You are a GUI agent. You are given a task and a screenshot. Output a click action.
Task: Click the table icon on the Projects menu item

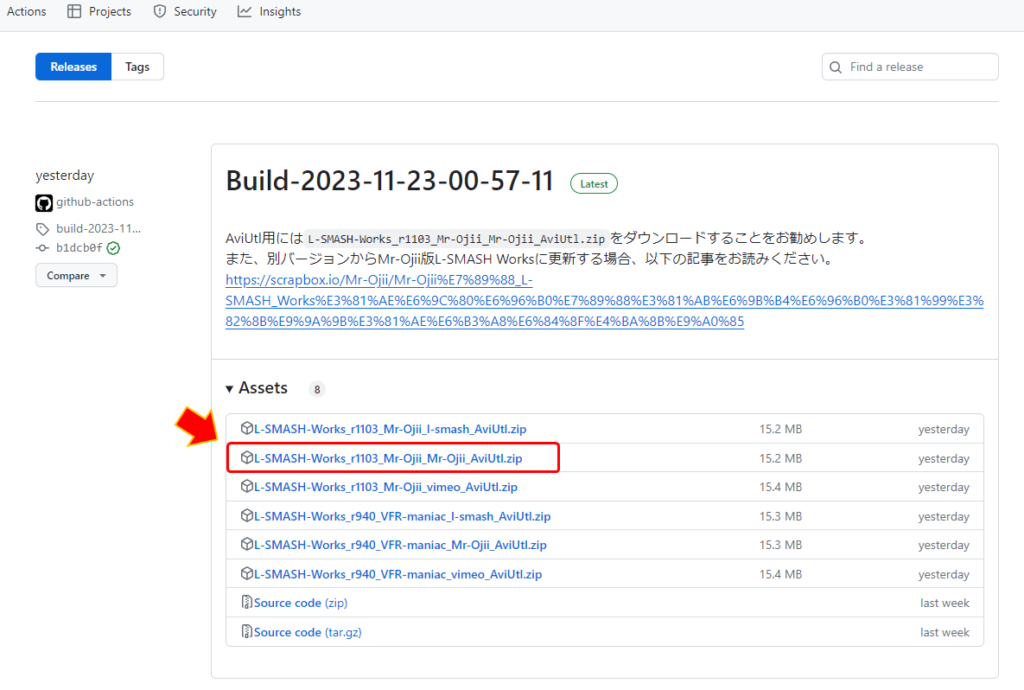point(73,11)
